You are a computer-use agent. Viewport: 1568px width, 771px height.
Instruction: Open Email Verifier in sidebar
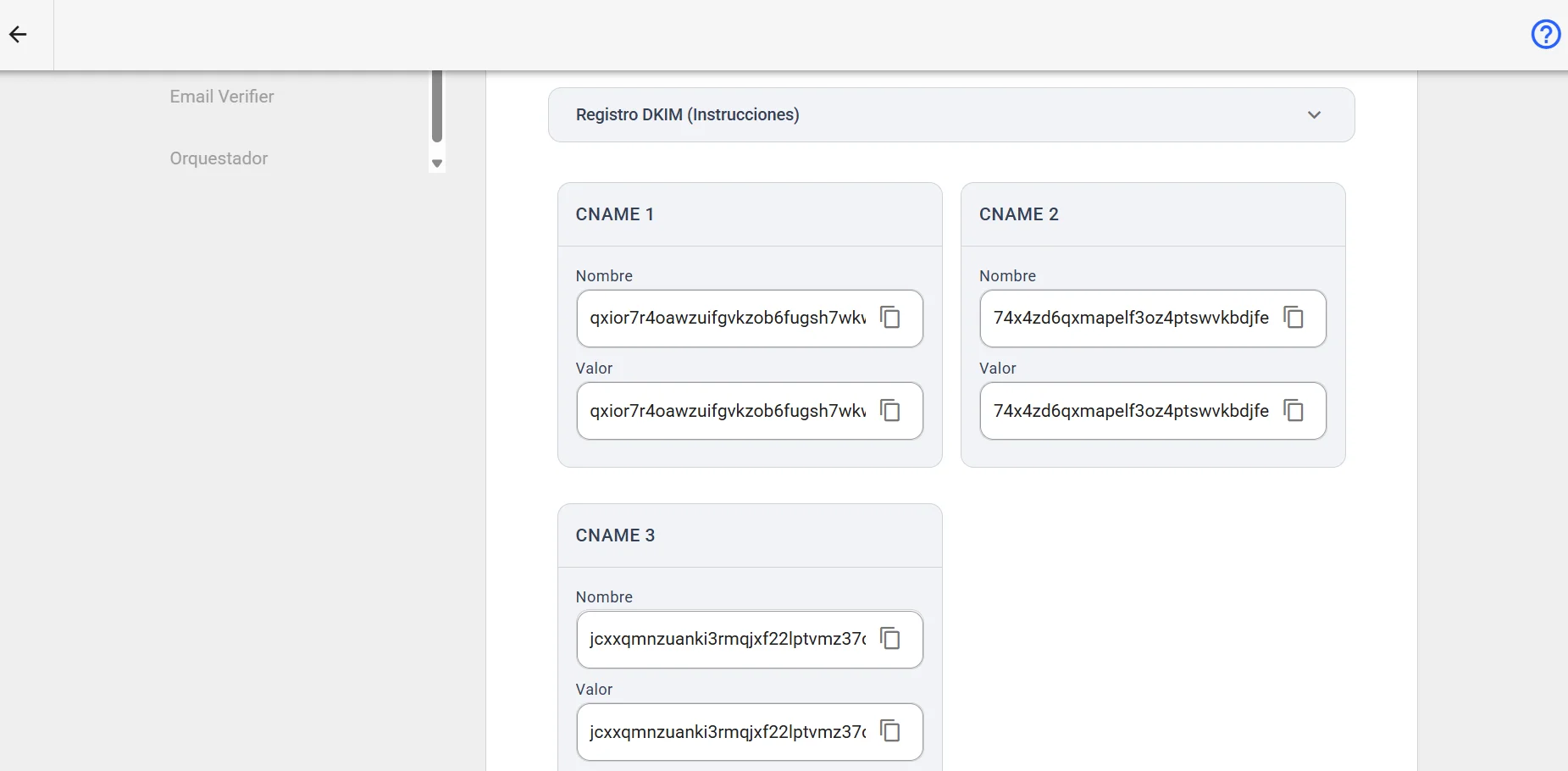[x=222, y=97]
